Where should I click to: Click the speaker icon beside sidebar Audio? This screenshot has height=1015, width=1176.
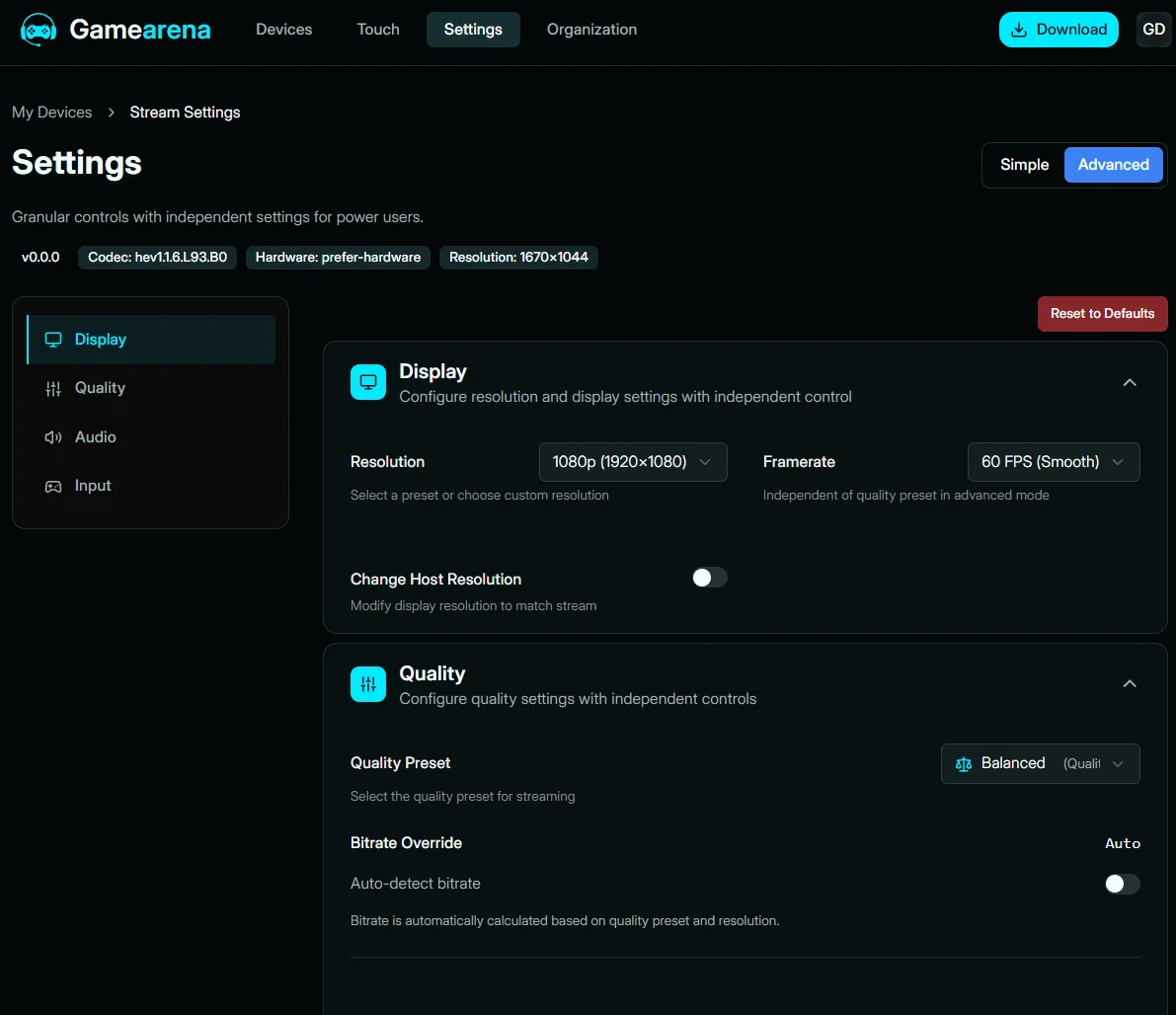tap(53, 437)
